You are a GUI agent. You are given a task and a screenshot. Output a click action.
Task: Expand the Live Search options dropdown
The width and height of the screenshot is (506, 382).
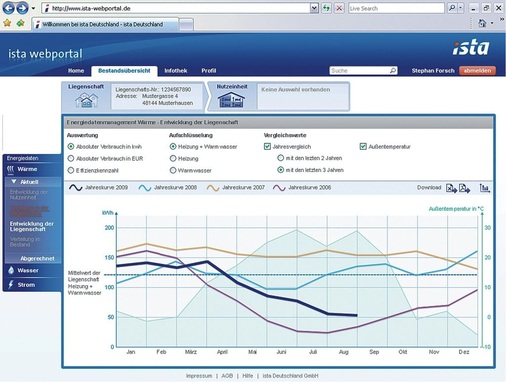pos(461,8)
